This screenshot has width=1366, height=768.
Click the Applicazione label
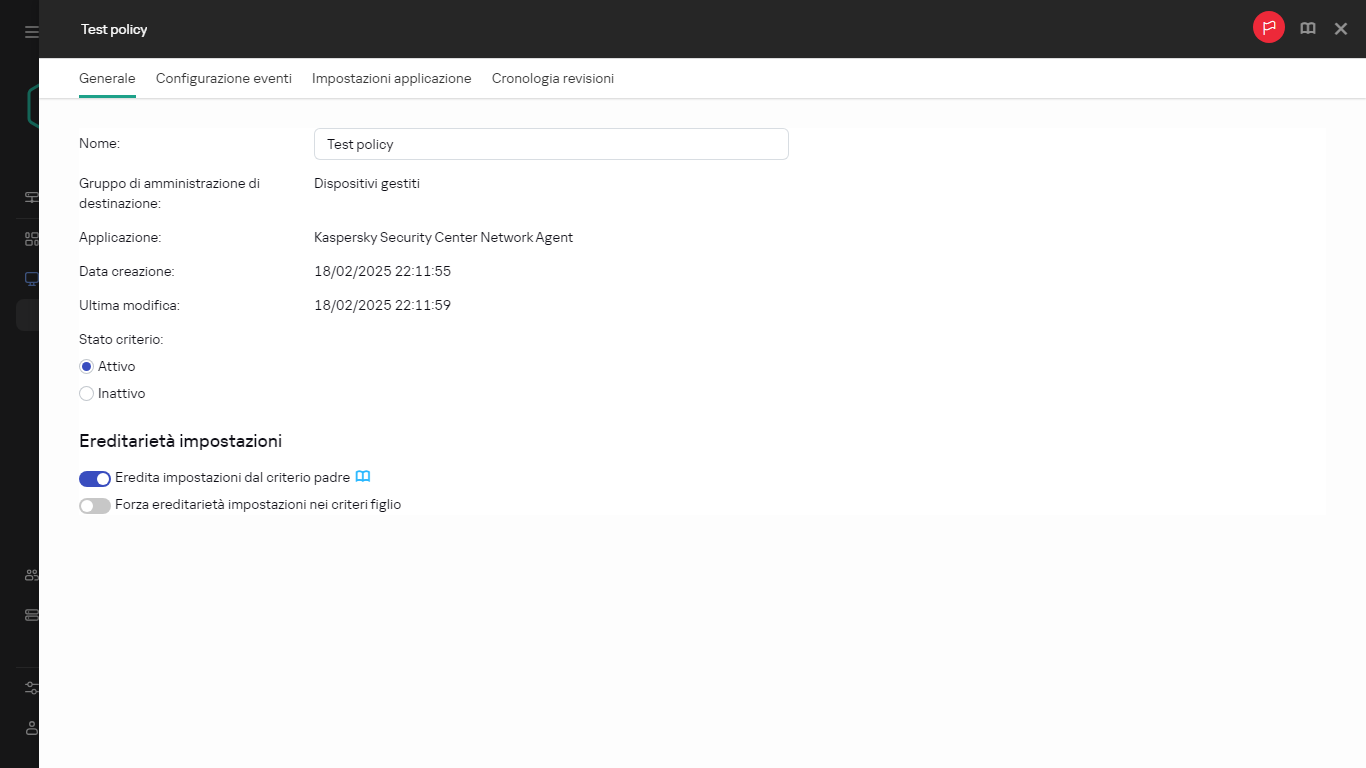point(120,238)
